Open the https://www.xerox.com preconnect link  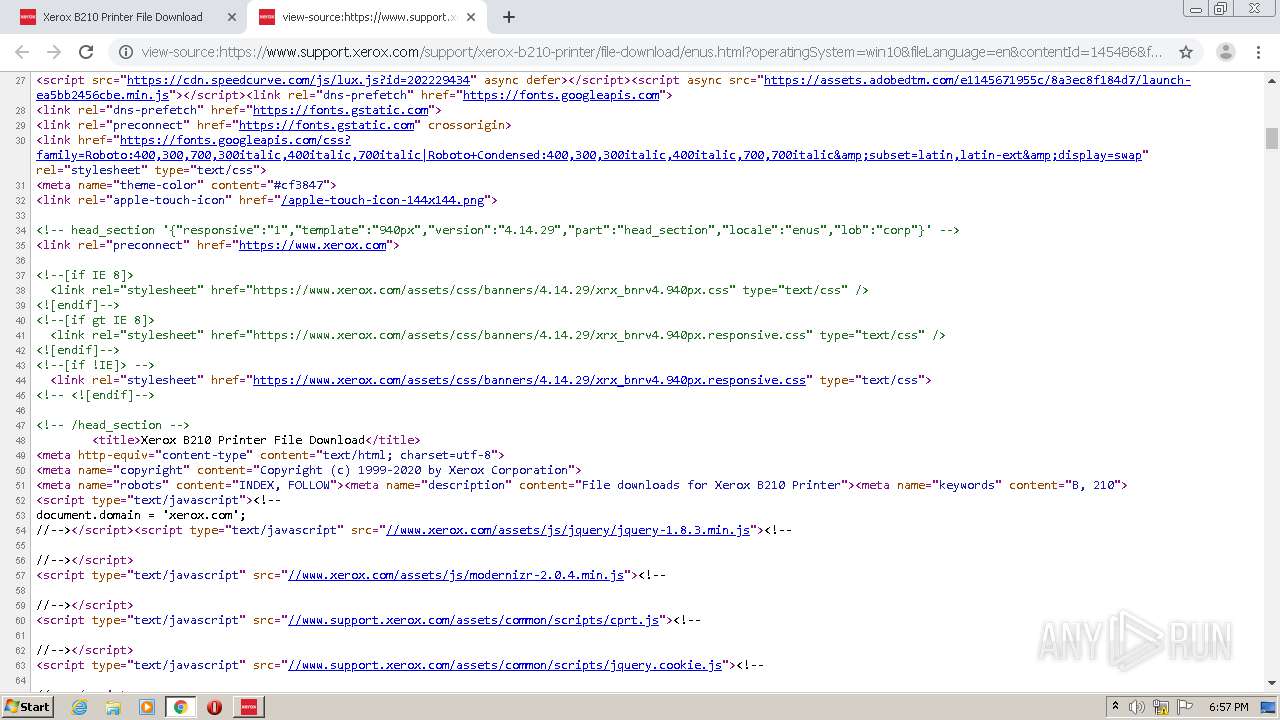click(x=312, y=245)
